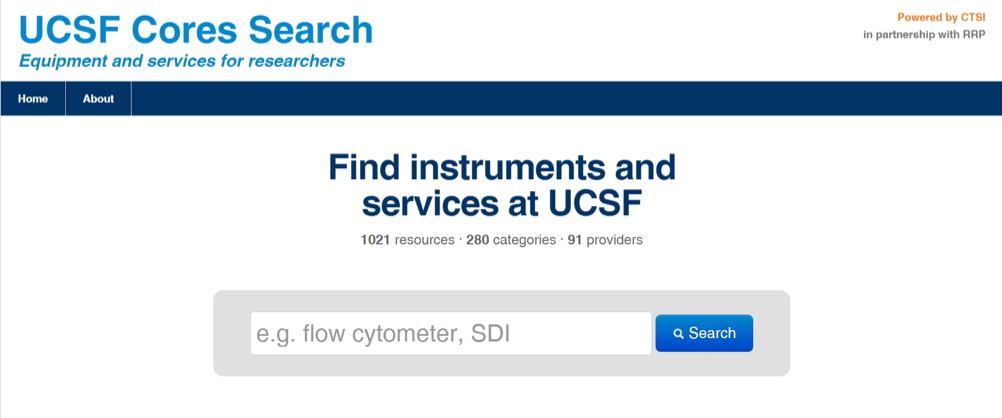1002x418 pixels.
Task: Click the heading line 'Find instruments and'
Action: click(502, 168)
